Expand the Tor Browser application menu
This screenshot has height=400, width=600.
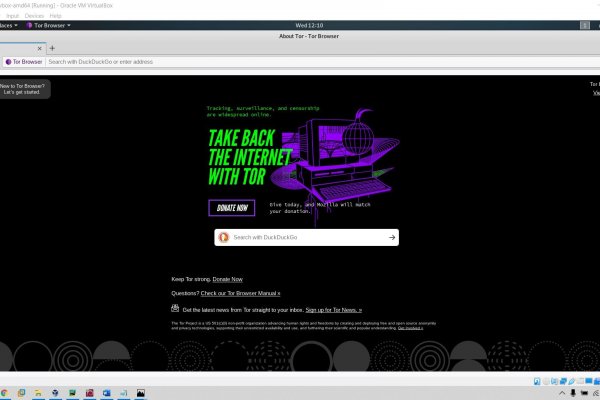coord(48,25)
